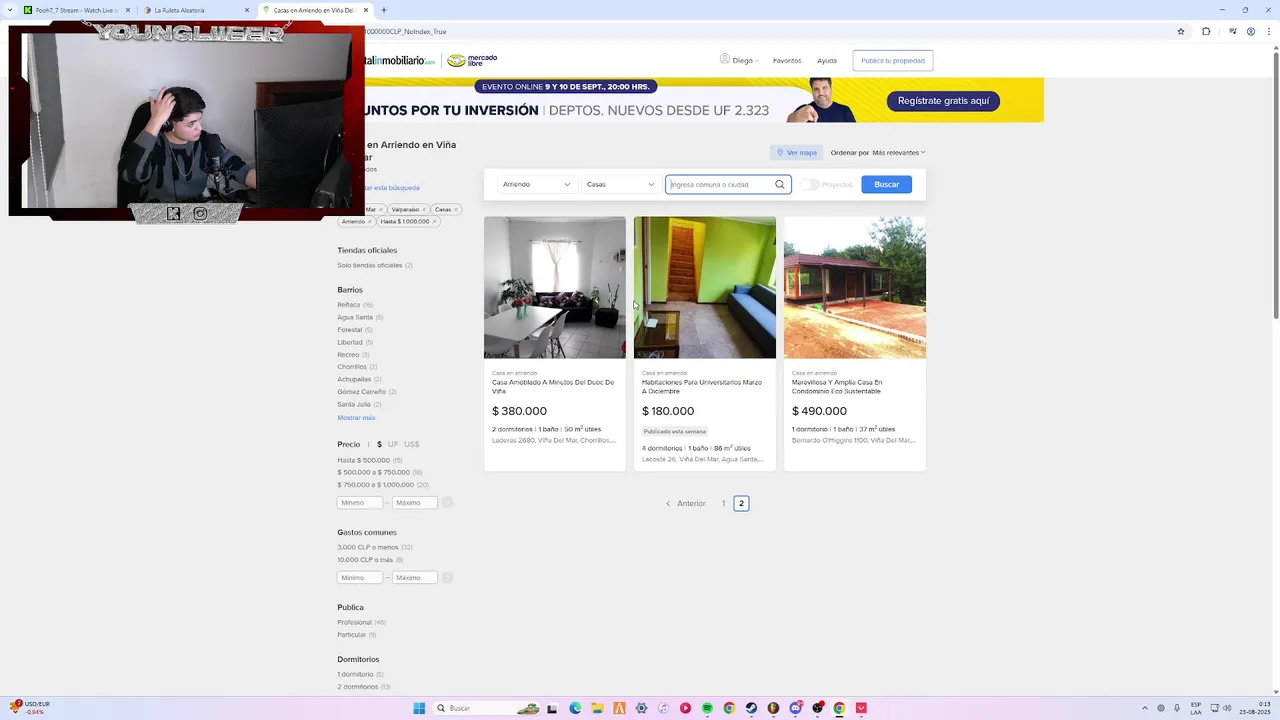Image resolution: width=1280 pixels, height=720 pixels.
Task: Click the search magnifier in location field
Action: pos(780,184)
